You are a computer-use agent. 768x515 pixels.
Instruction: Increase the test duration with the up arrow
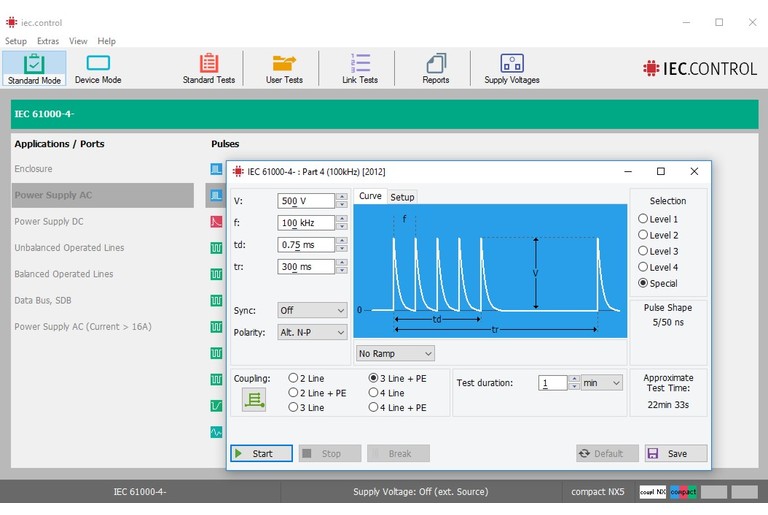tap(574, 379)
